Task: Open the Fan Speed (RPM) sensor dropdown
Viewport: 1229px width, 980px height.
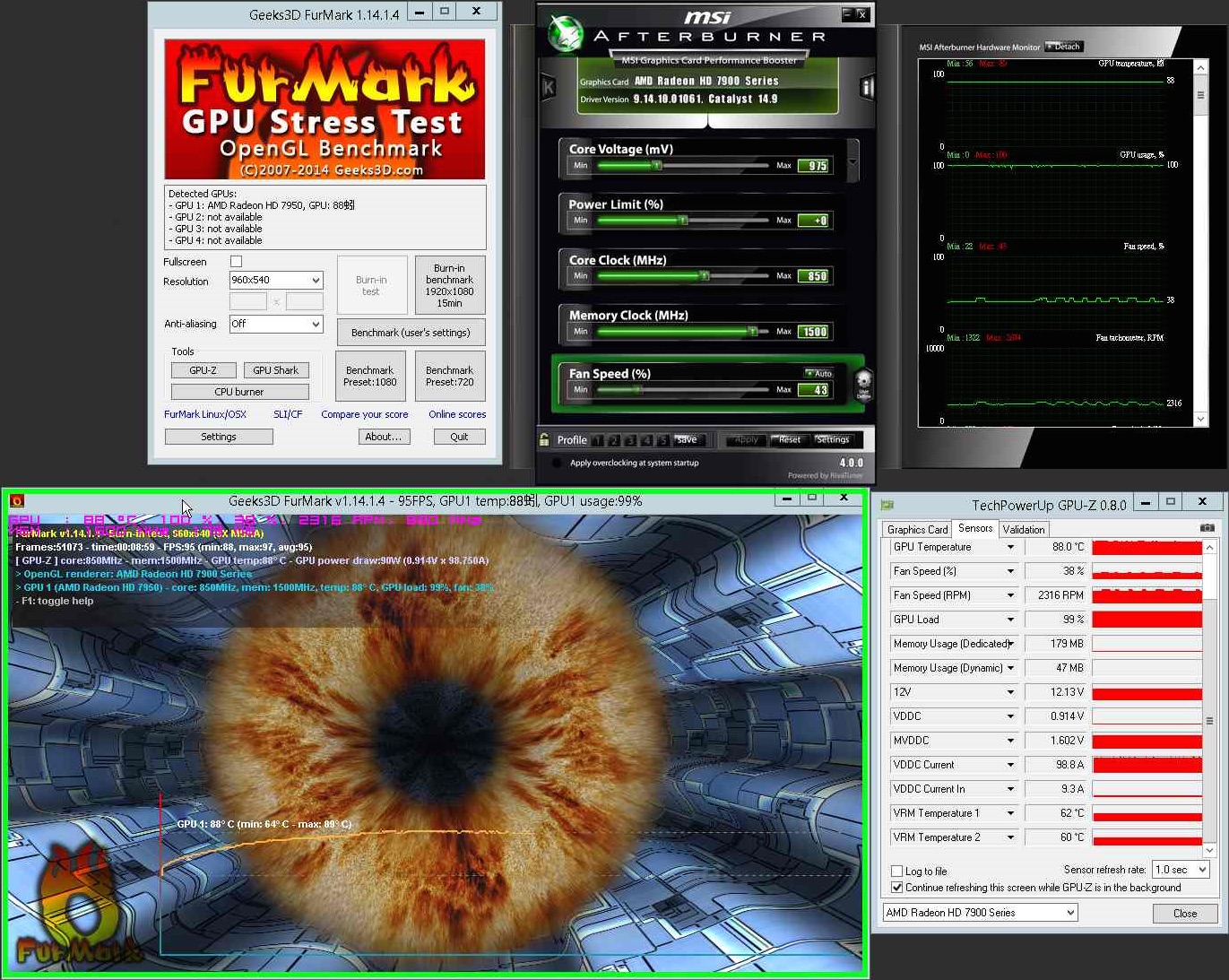Action: (1010, 595)
